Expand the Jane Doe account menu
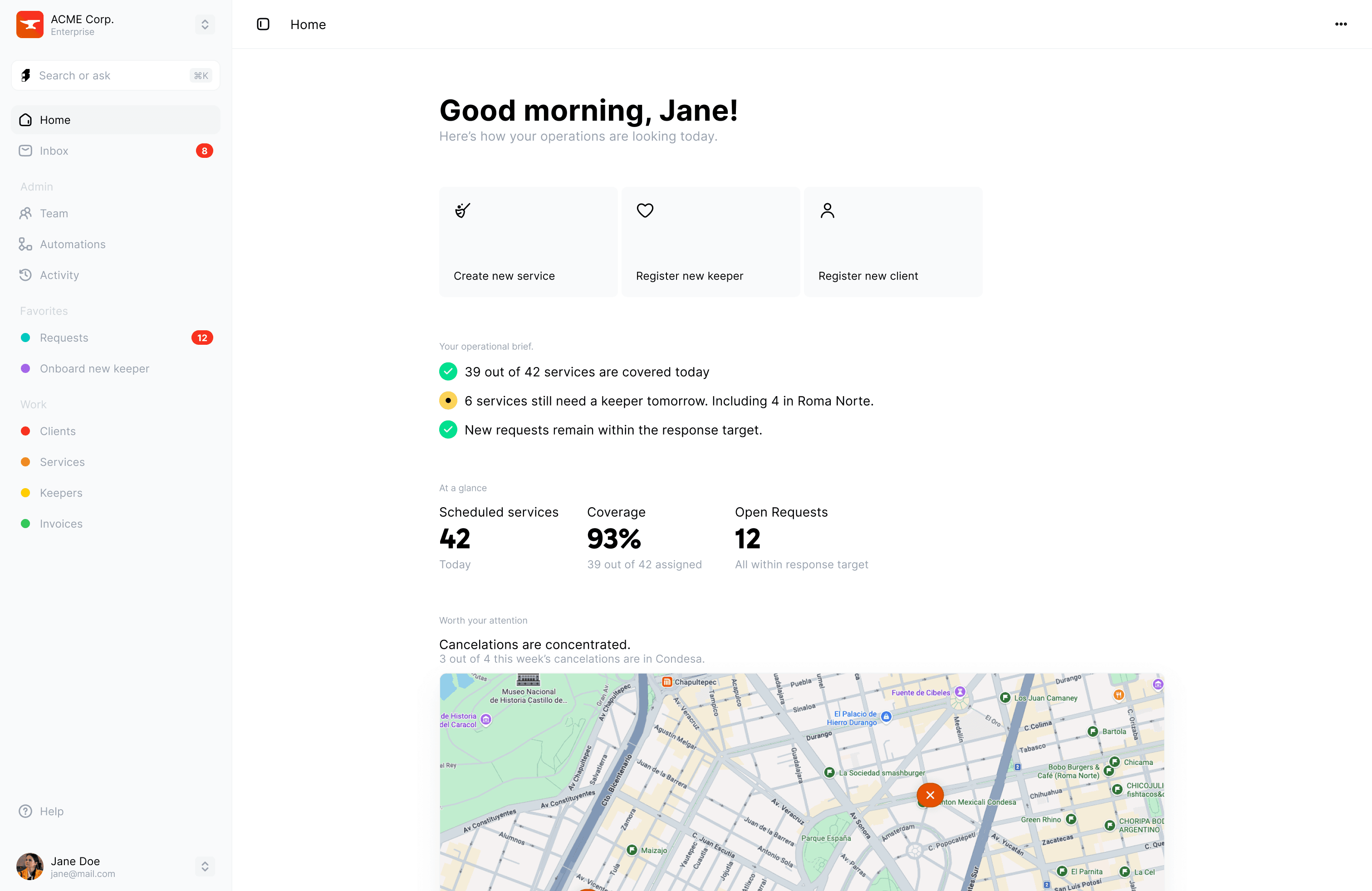The width and height of the screenshot is (1372, 891). click(x=205, y=866)
